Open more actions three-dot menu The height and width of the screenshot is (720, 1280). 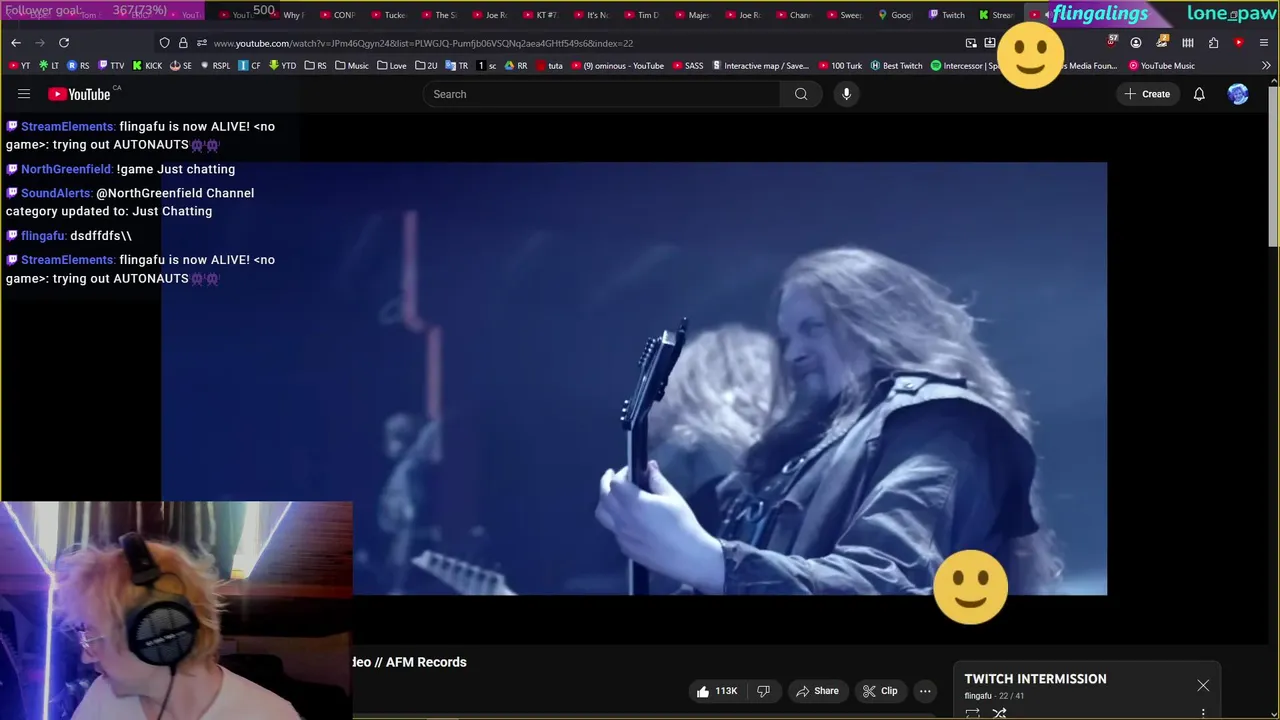(x=925, y=691)
